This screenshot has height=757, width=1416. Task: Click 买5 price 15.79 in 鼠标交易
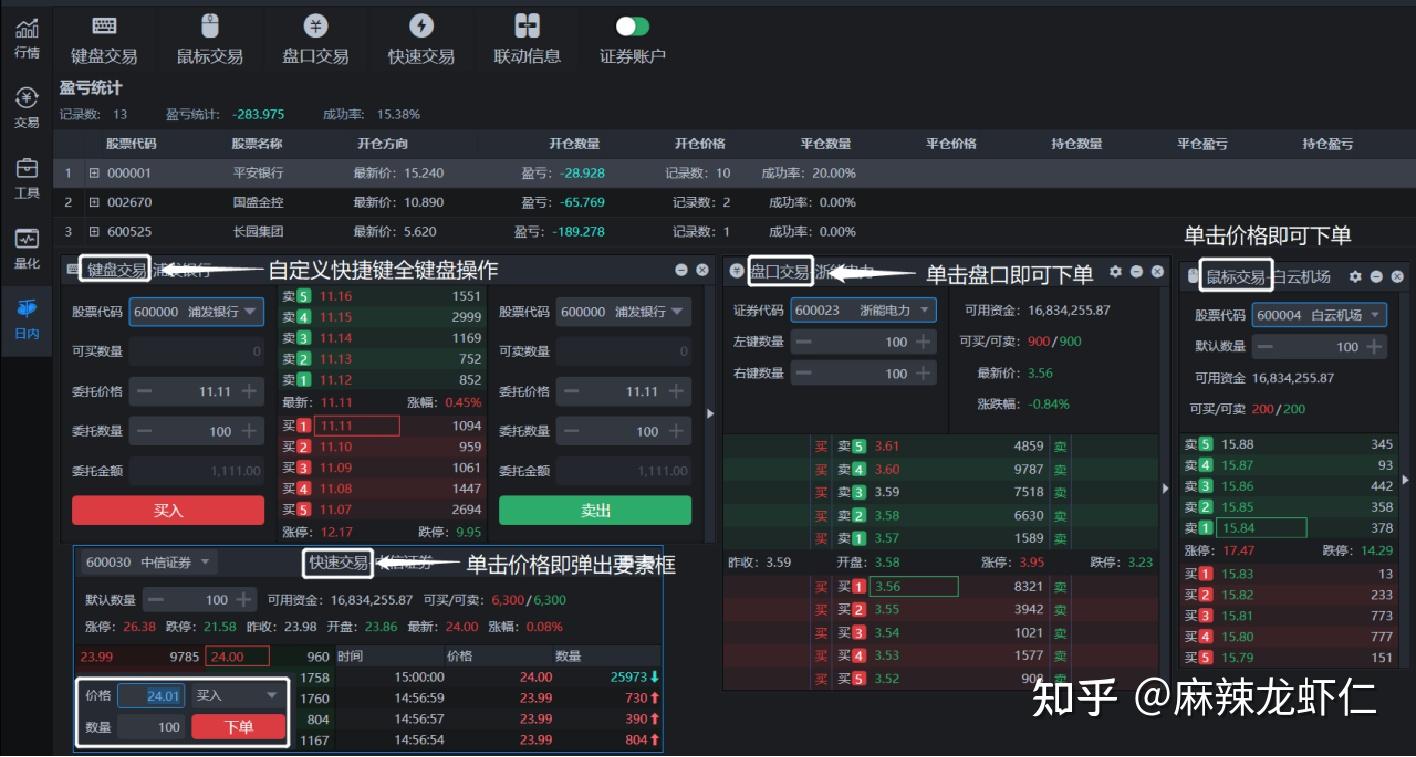[1237, 658]
